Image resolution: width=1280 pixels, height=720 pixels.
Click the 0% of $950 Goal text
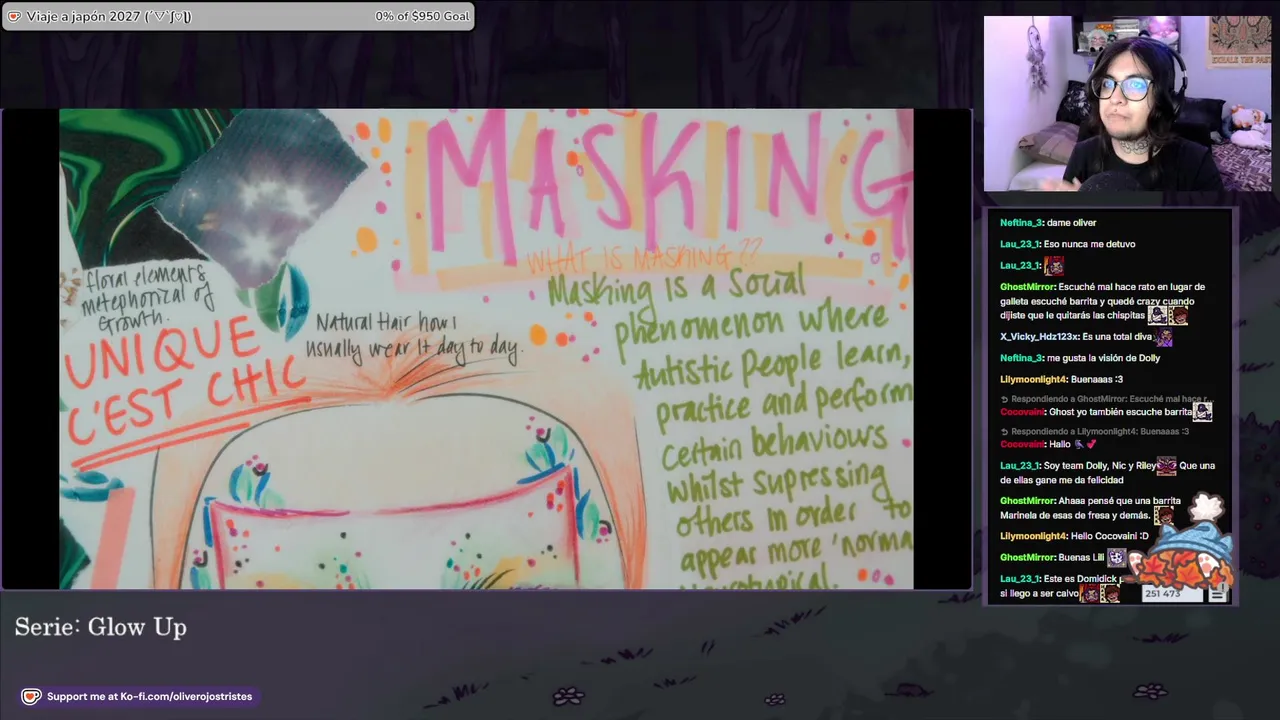(422, 16)
